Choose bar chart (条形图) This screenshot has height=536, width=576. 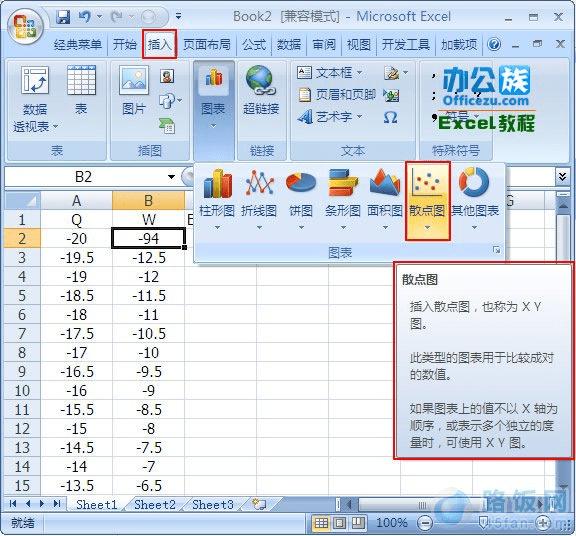[x=343, y=199]
